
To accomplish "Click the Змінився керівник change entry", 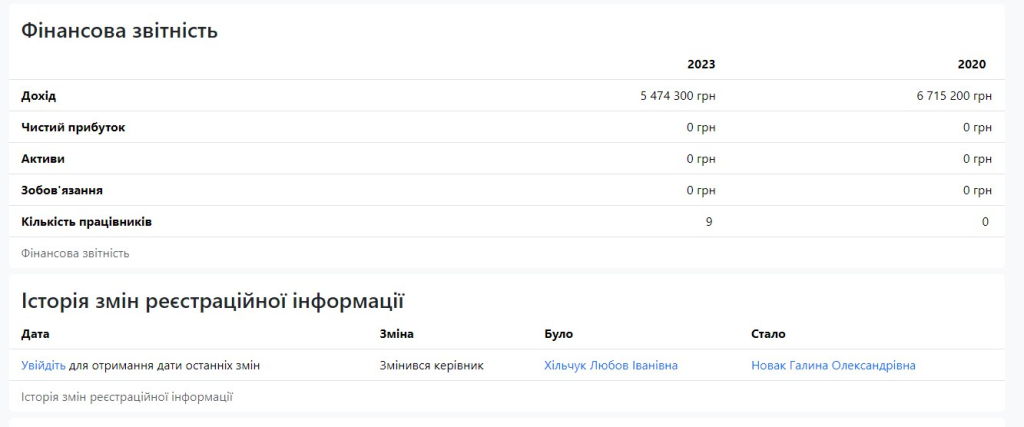I will pos(432,366).
